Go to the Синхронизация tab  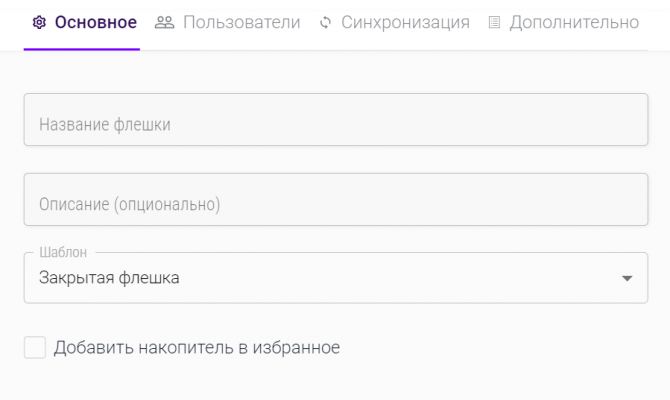(x=405, y=22)
